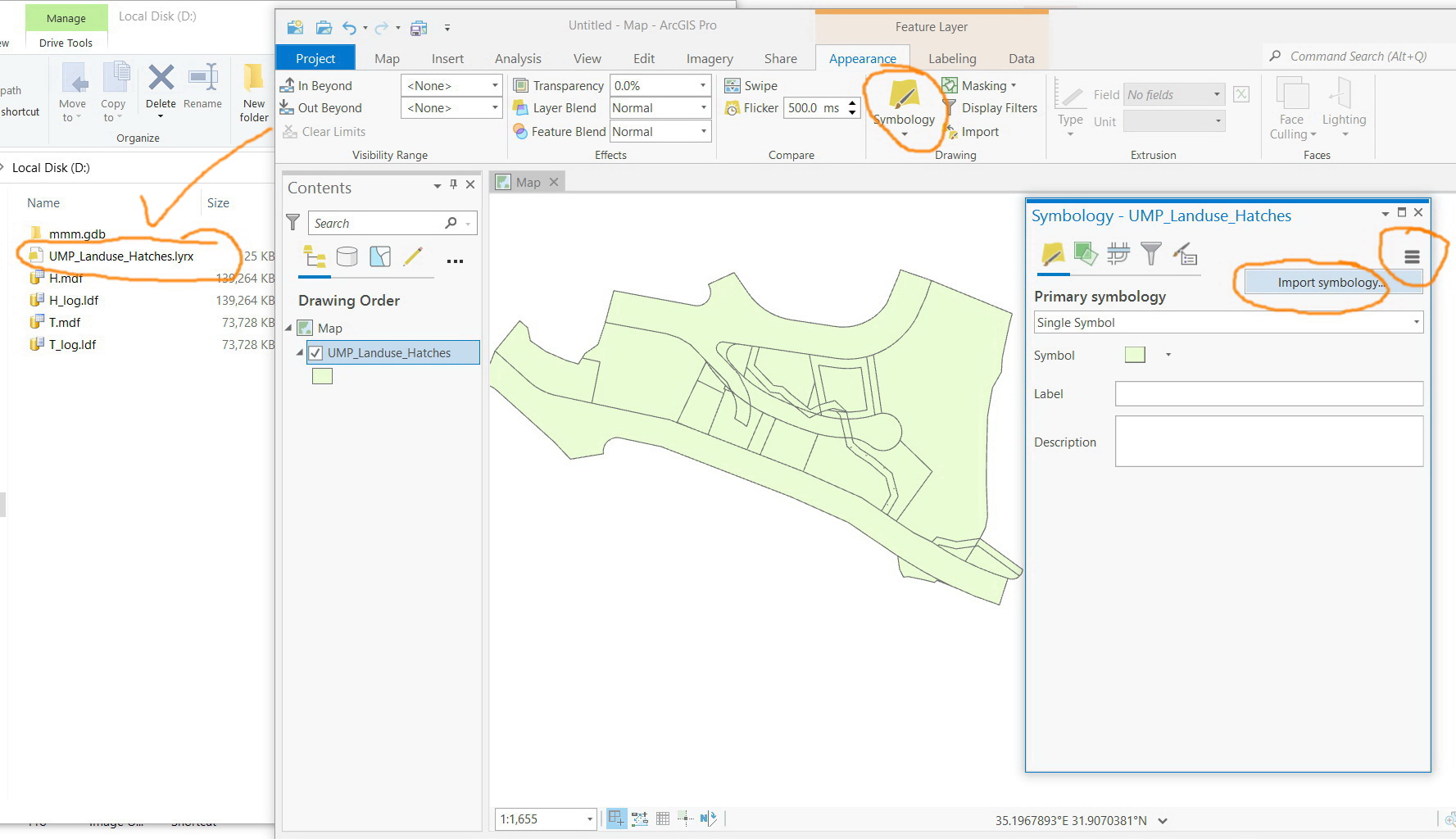This screenshot has width=1456, height=839.
Task: Click the Import symbology hamburger menu icon
Action: coord(1411,256)
